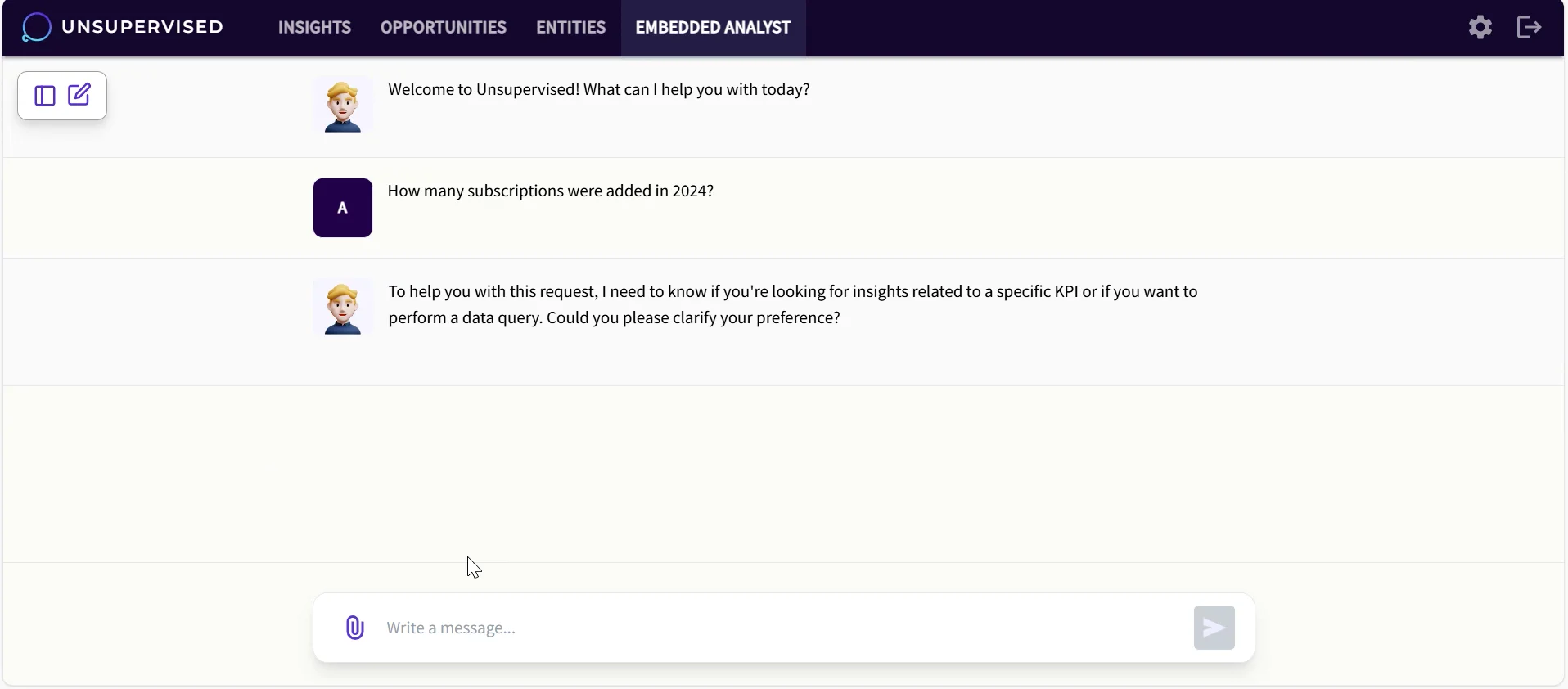Switch to the Opportunities tab
The height and width of the screenshot is (689, 1568).
(443, 28)
